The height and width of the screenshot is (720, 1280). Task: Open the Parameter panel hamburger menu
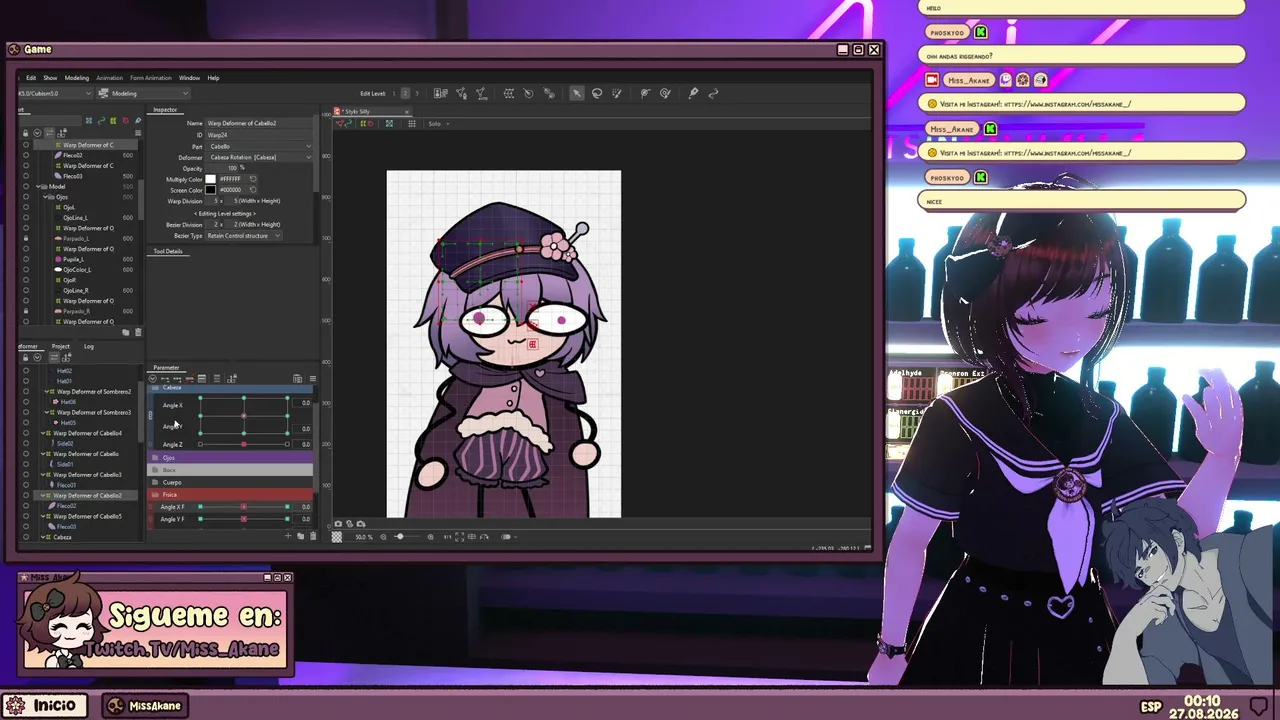coord(312,379)
